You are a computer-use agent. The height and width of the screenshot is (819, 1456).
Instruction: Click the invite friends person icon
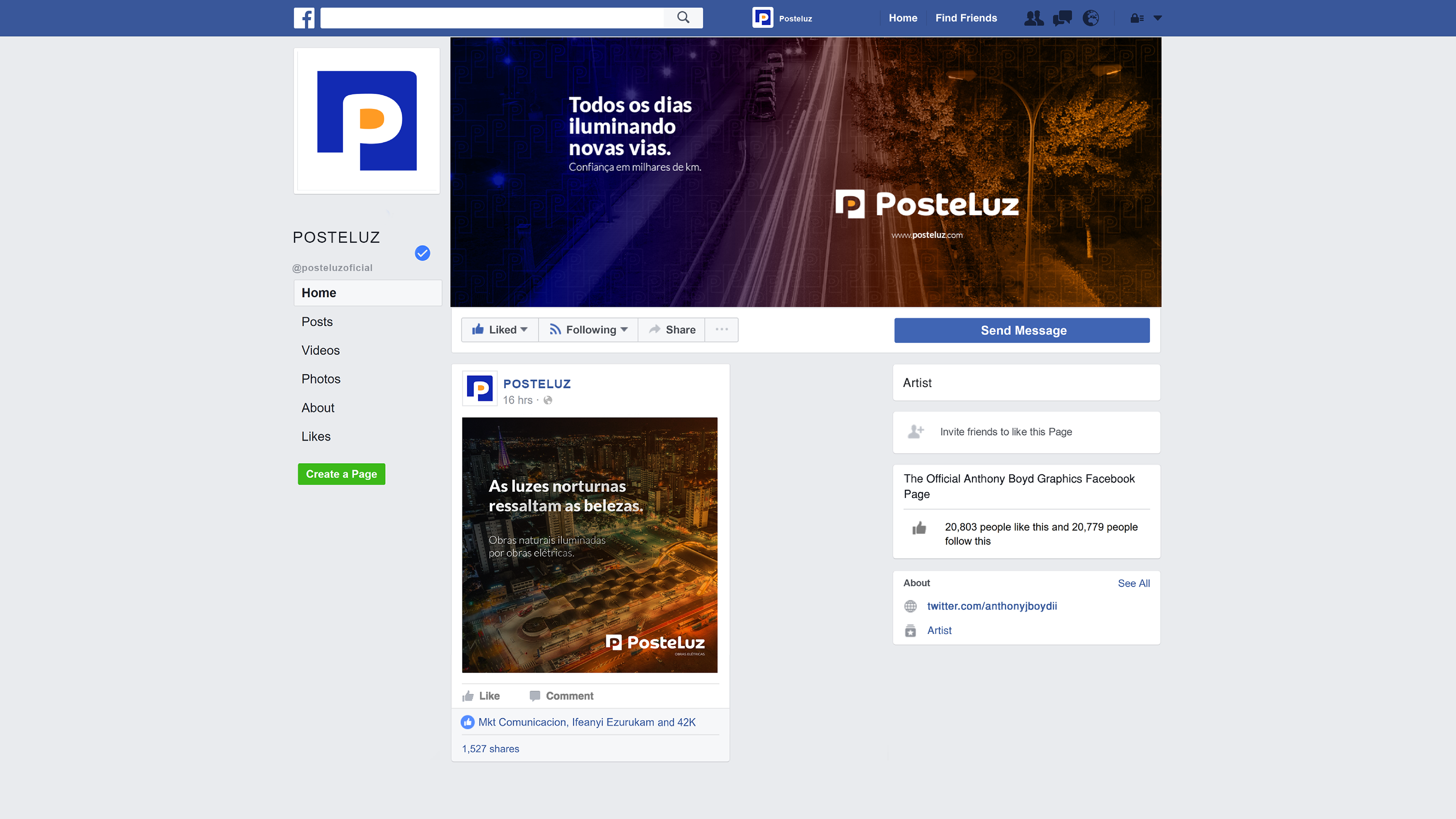click(915, 432)
